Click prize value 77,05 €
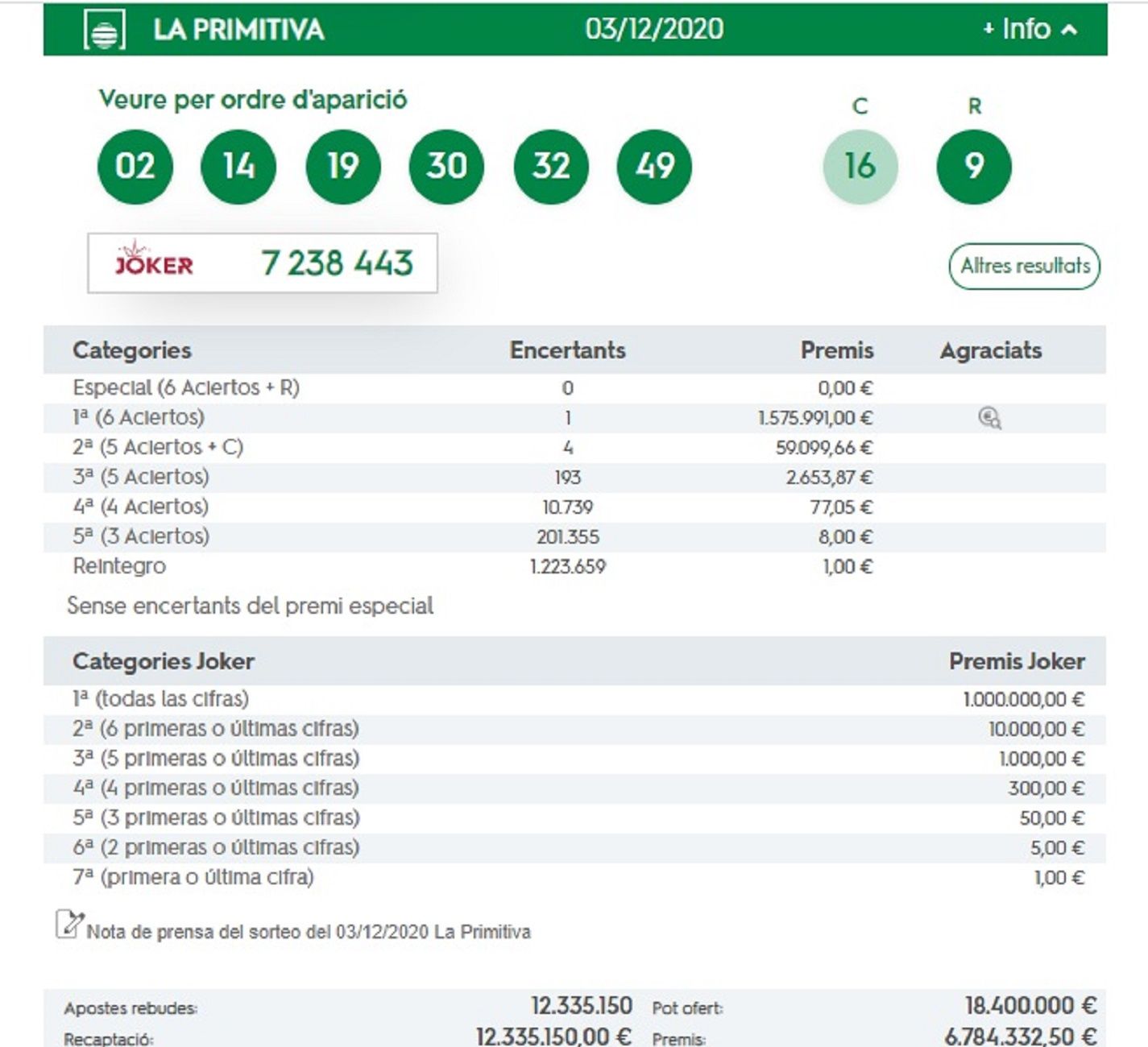This screenshot has width=1148, height=1047. (841, 507)
